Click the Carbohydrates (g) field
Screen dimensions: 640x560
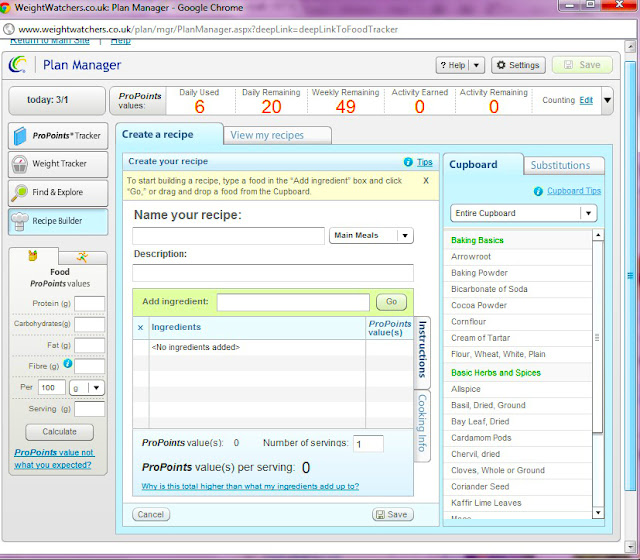coord(89,324)
